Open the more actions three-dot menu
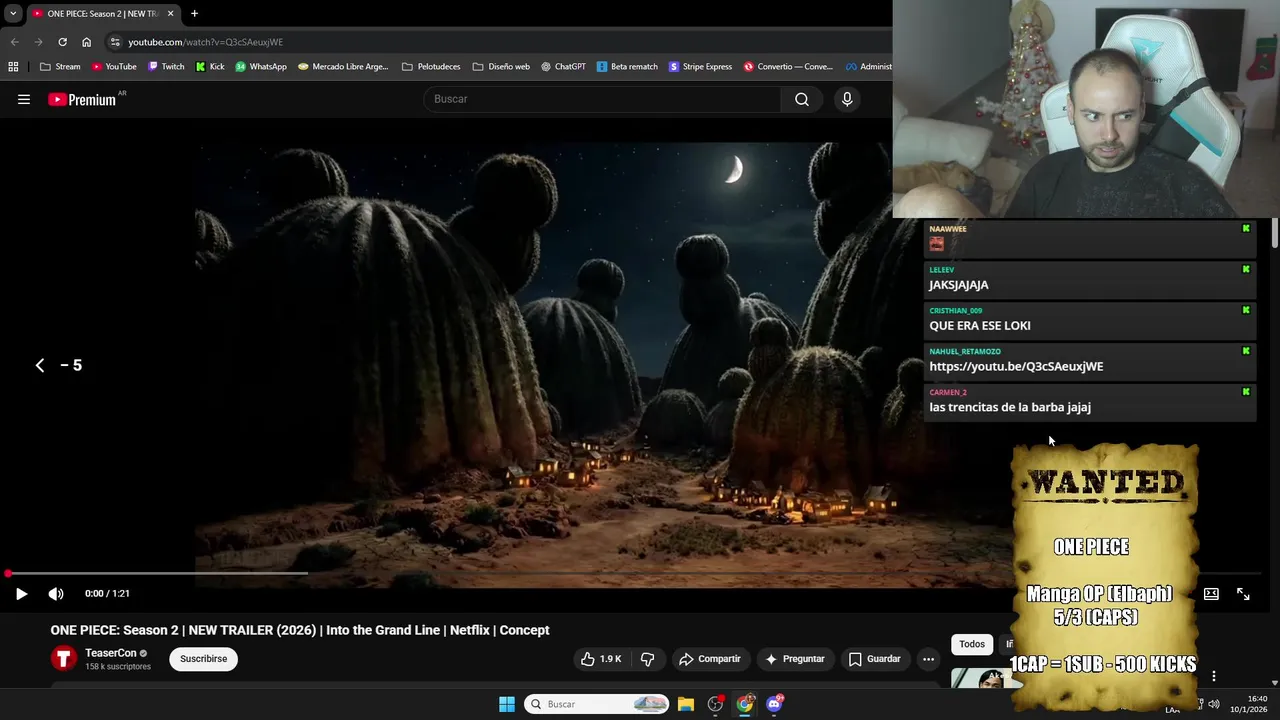Screen dimensions: 1280x720 pos(928,659)
